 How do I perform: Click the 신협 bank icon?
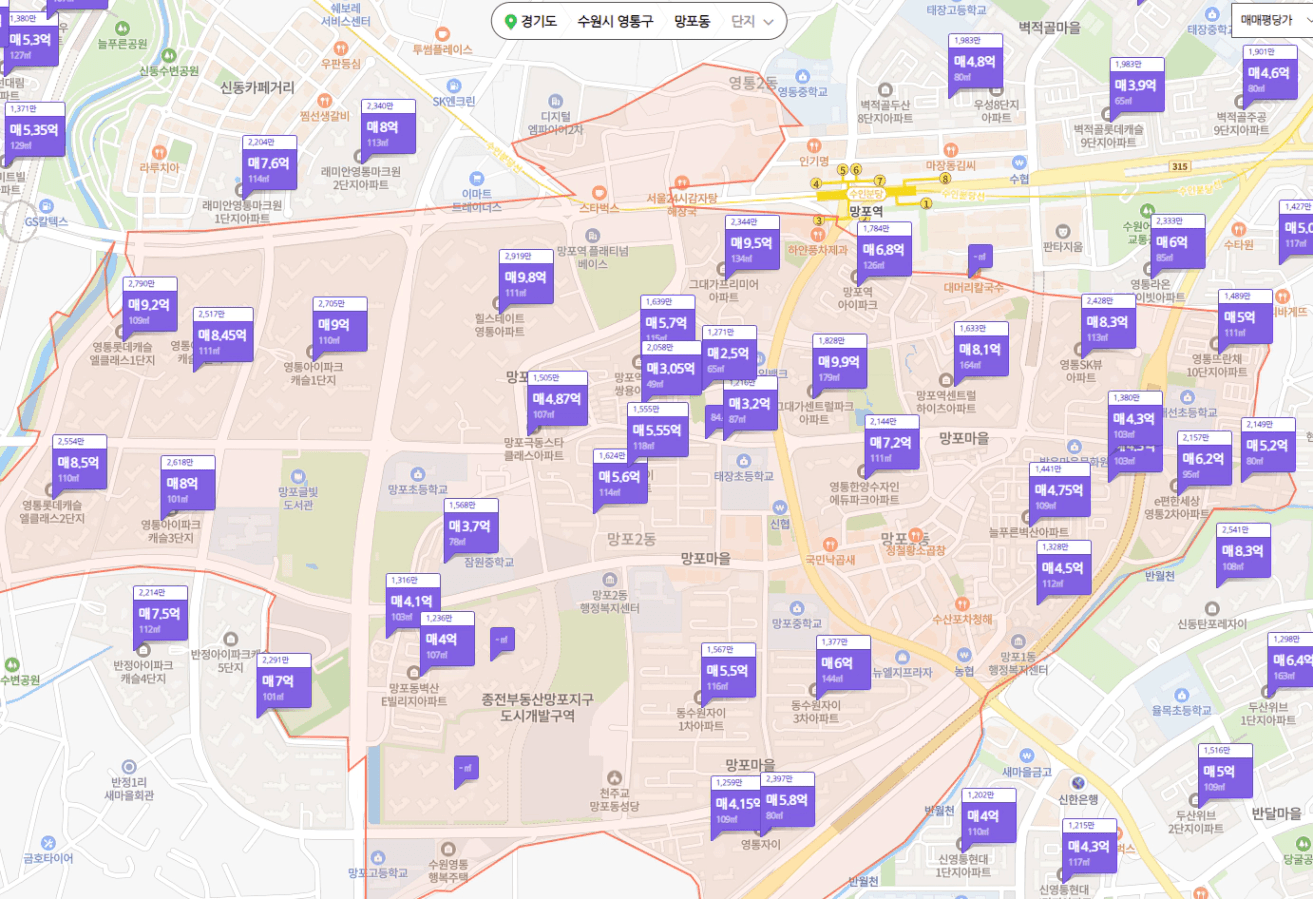pos(780,508)
